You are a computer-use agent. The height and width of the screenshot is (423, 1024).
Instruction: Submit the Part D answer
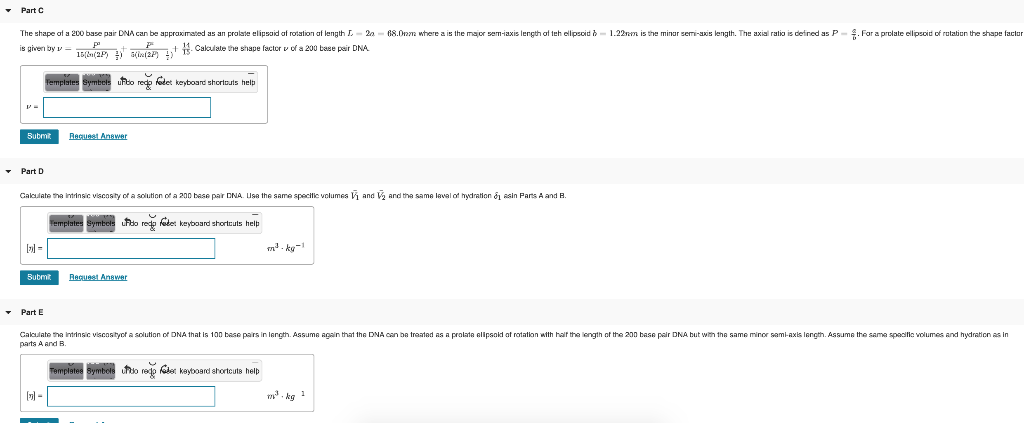click(39, 277)
